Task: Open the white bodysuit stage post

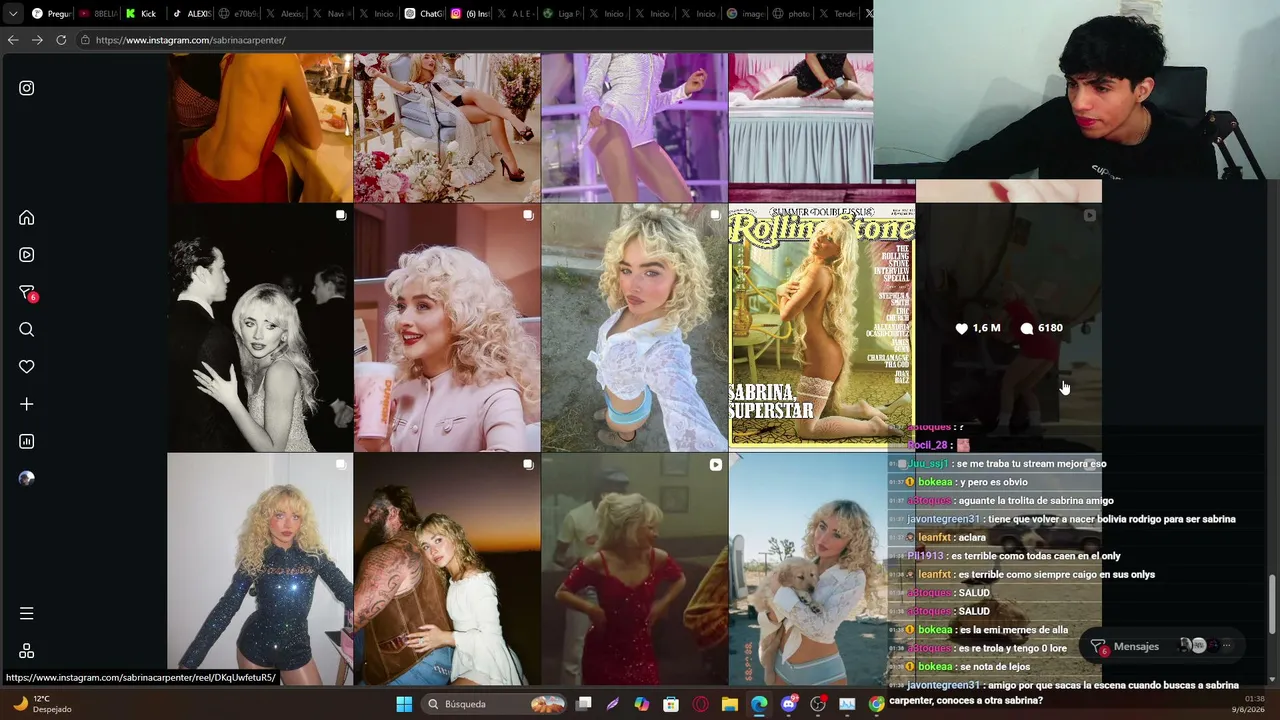Action: pos(634,128)
